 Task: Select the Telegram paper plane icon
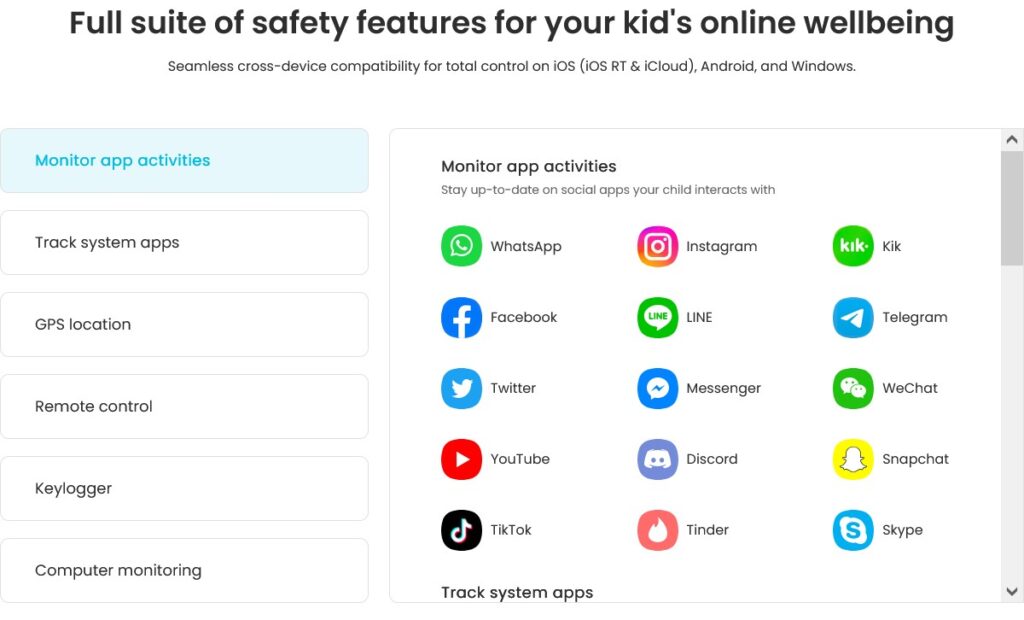[x=853, y=318]
